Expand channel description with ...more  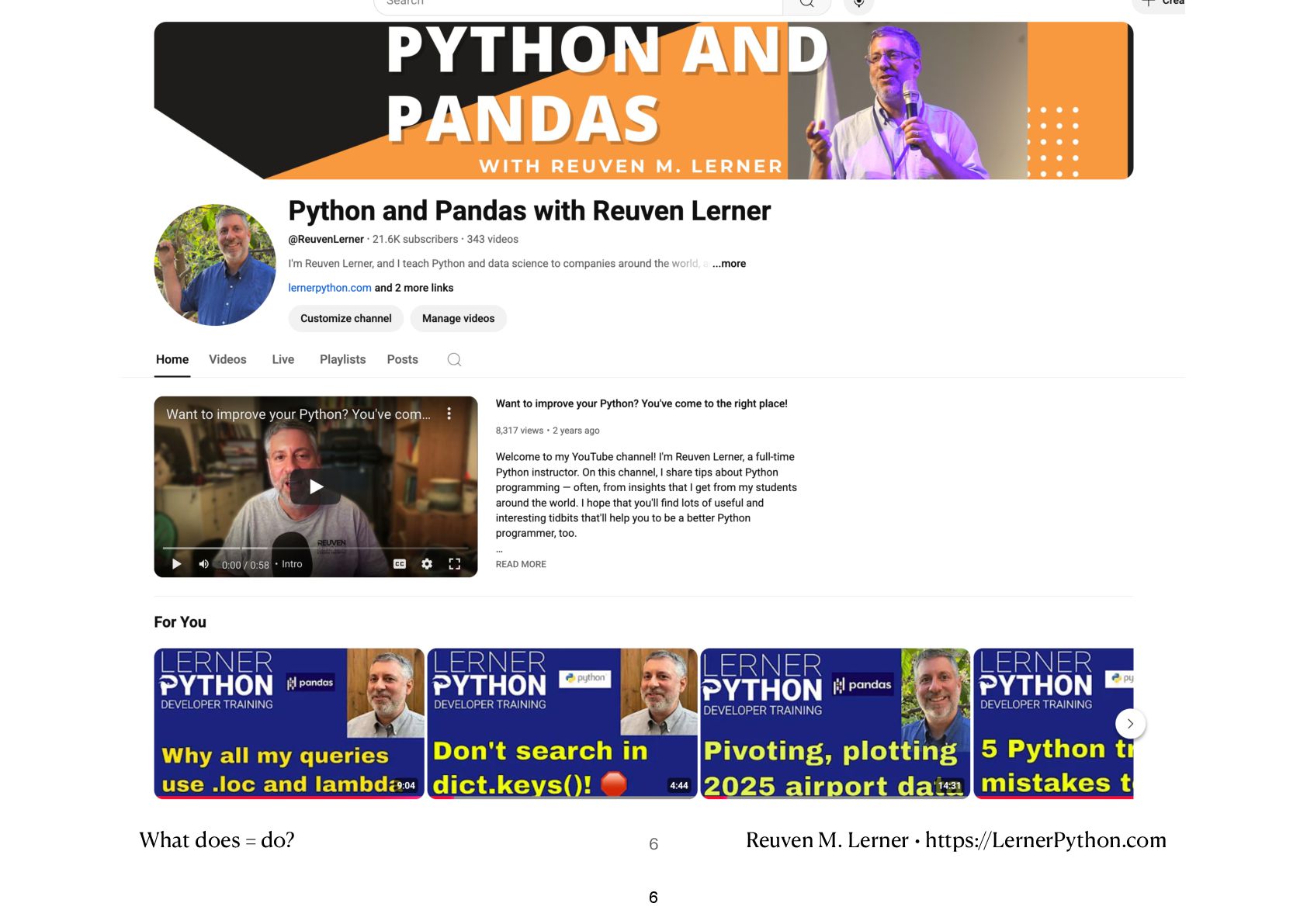click(729, 264)
